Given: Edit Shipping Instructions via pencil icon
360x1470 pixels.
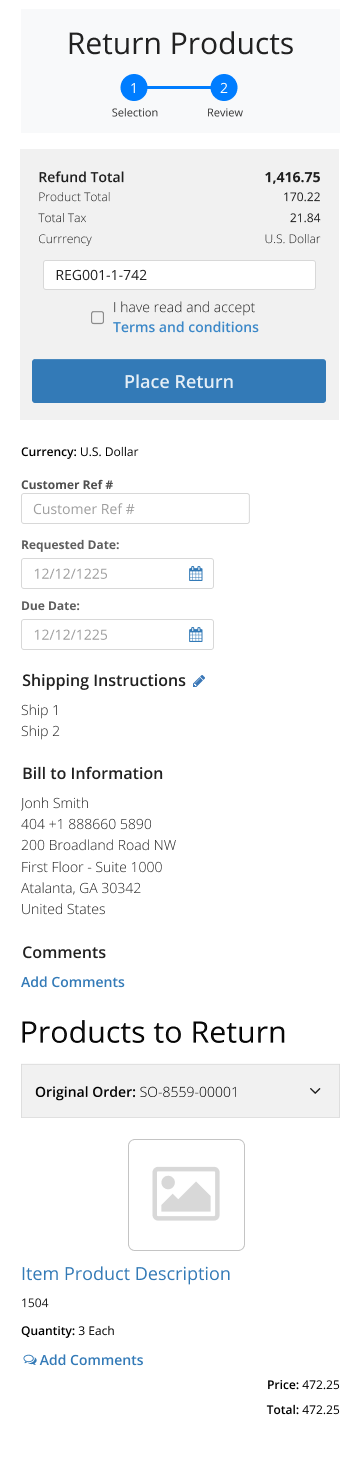Looking at the screenshot, I should (x=199, y=681).
